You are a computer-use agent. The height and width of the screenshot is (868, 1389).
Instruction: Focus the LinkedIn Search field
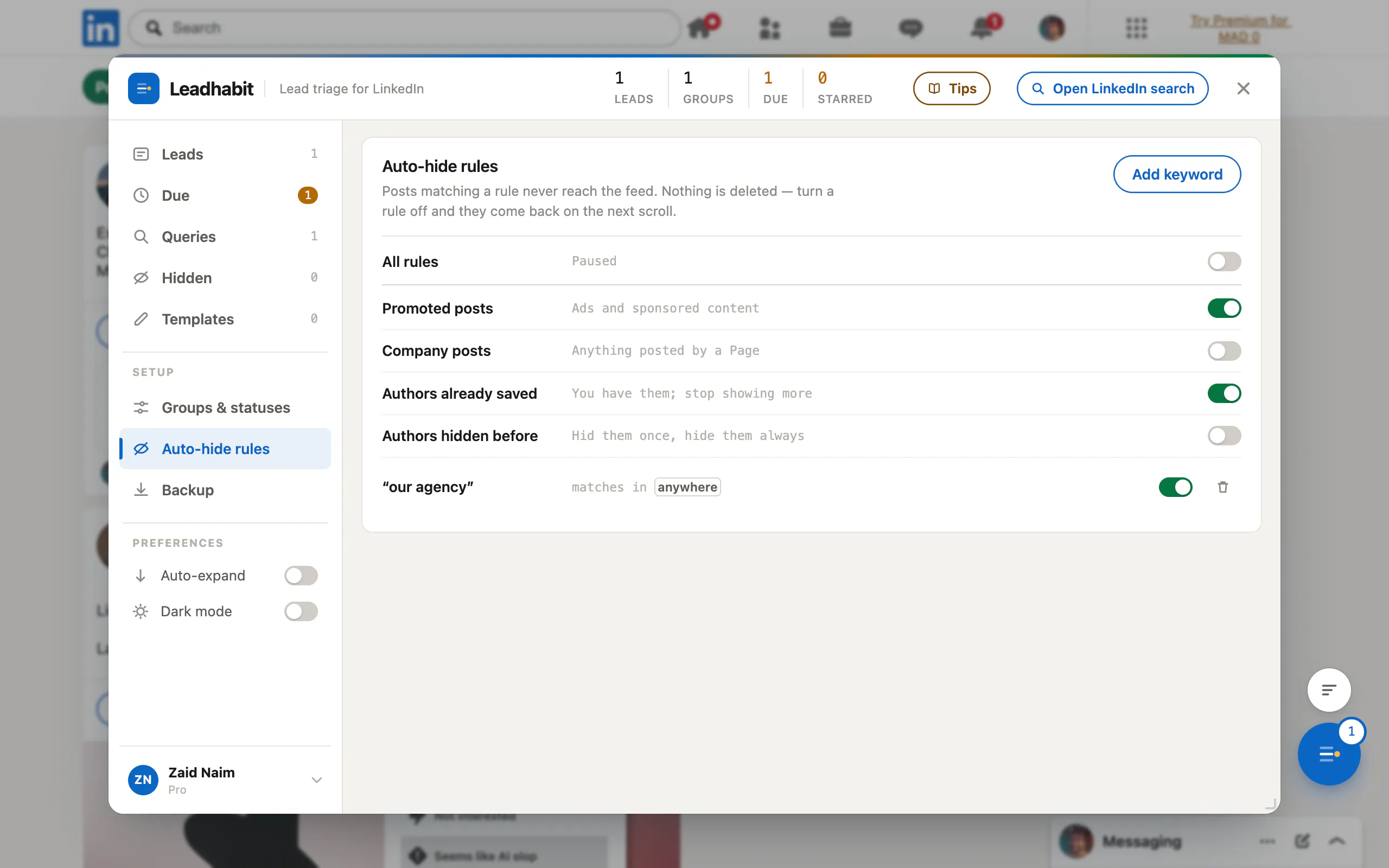coord(404,28)
